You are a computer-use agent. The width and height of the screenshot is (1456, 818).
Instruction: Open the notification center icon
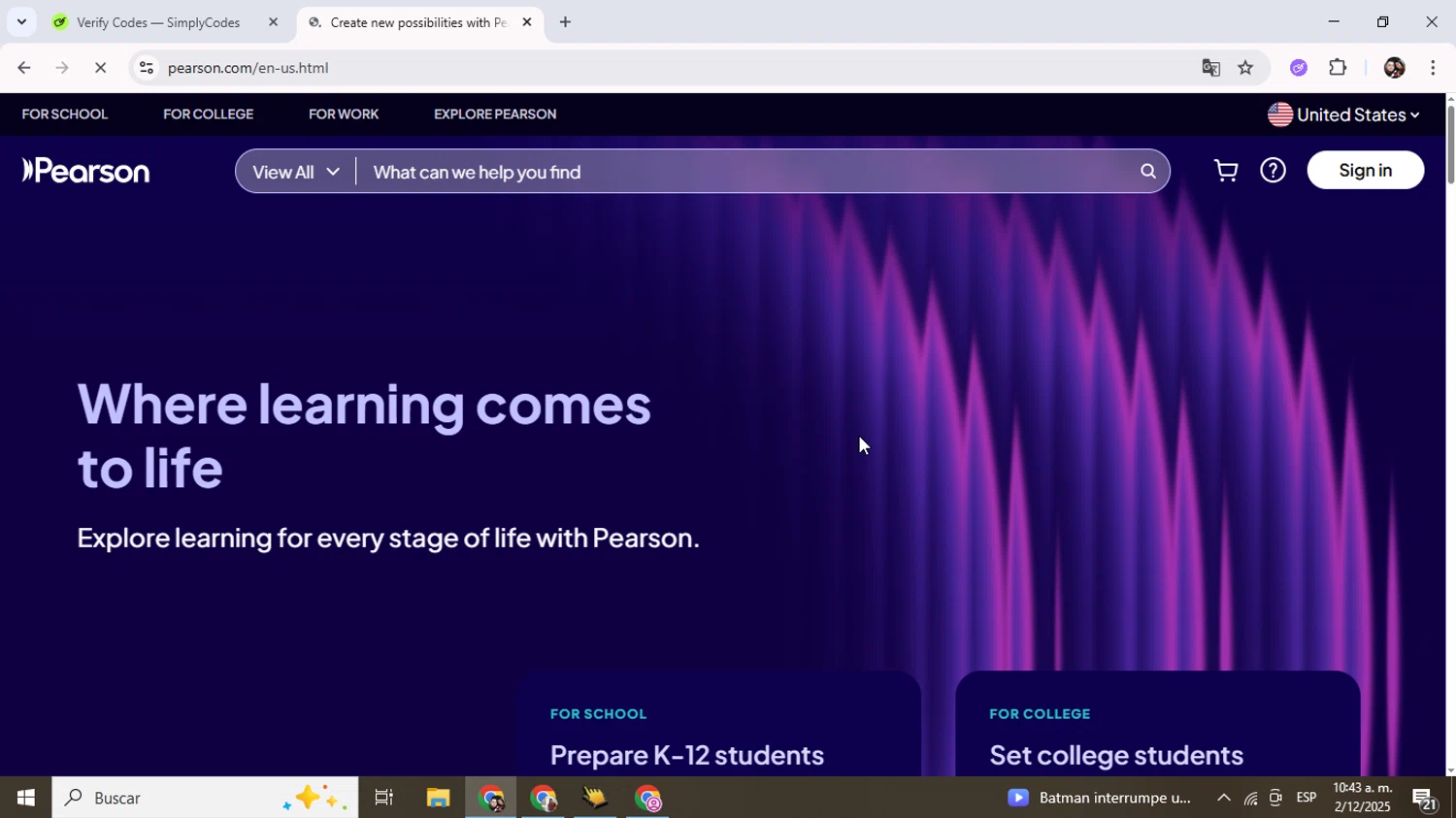[x=1424, y=799]
